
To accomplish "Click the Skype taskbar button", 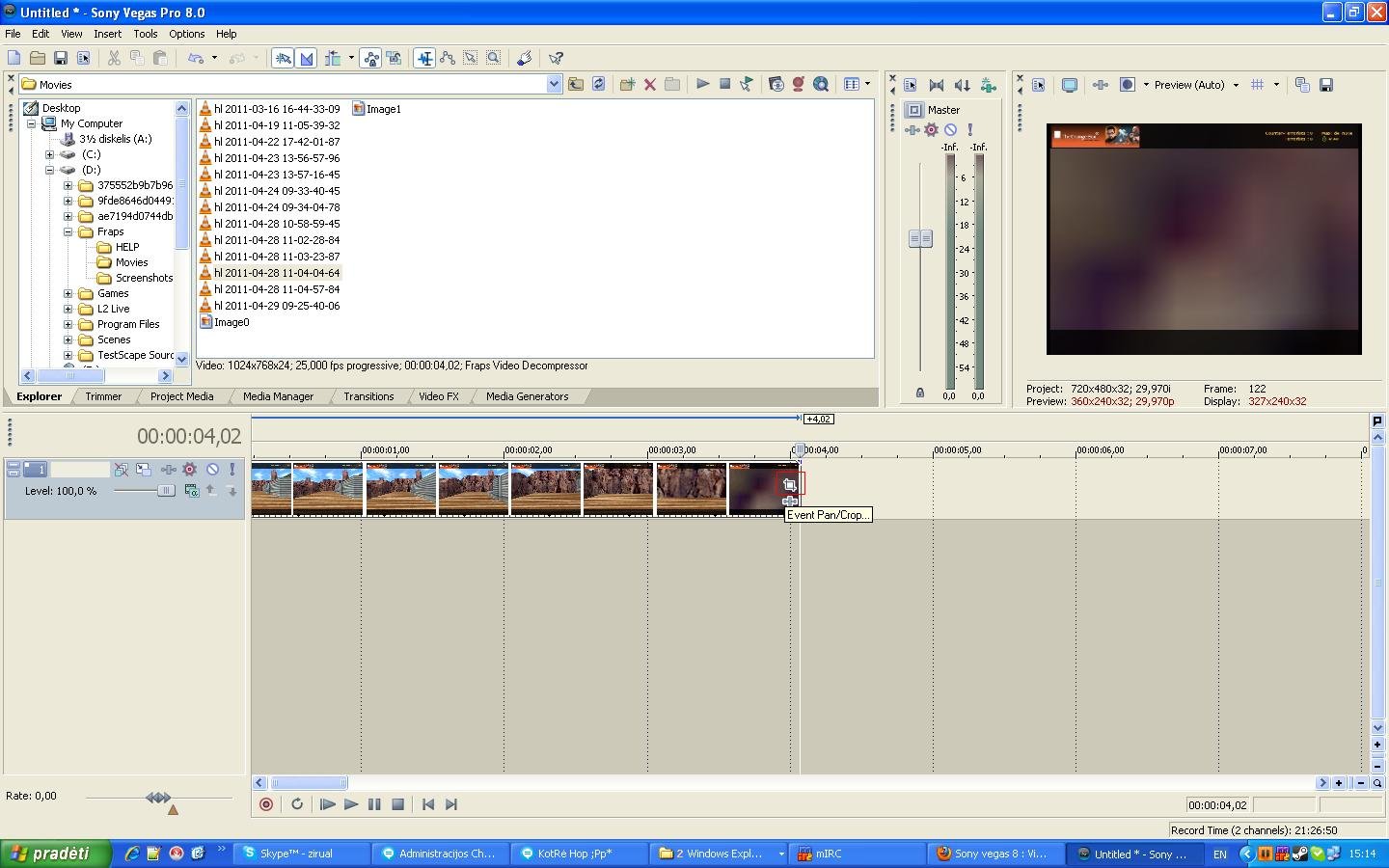I will coord(297,854).
